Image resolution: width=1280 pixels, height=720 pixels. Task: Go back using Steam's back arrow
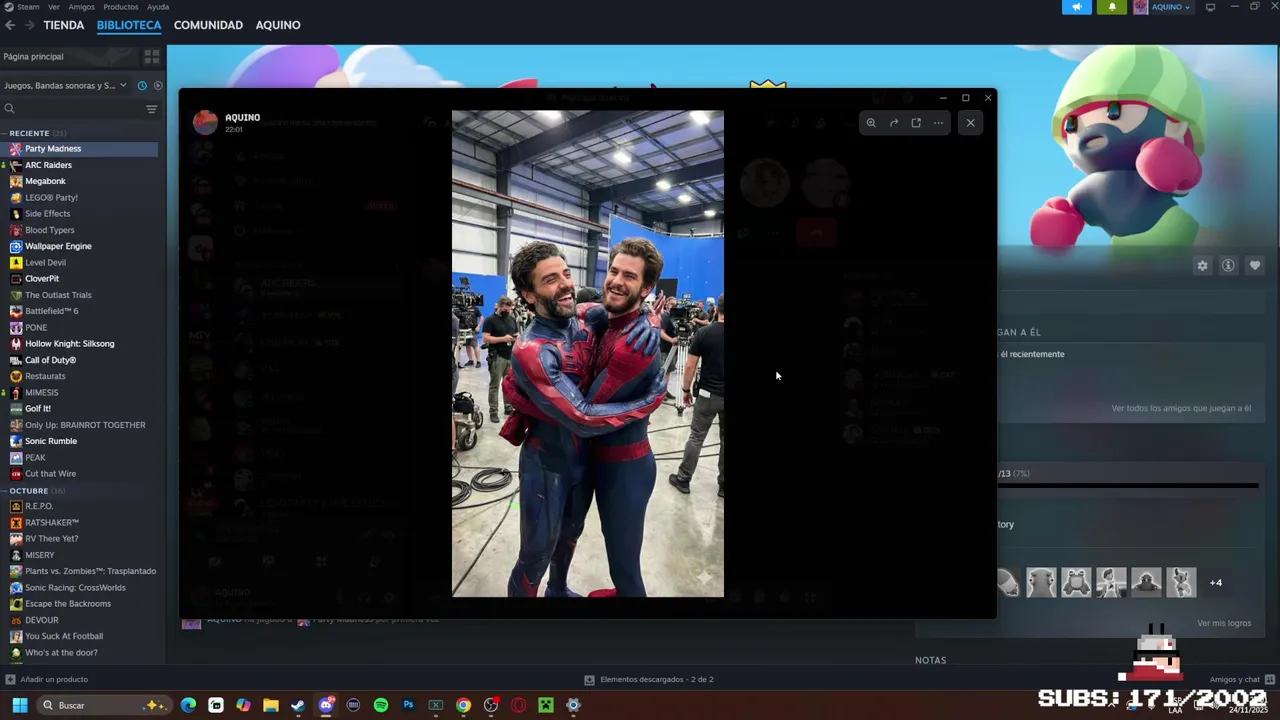10,25
